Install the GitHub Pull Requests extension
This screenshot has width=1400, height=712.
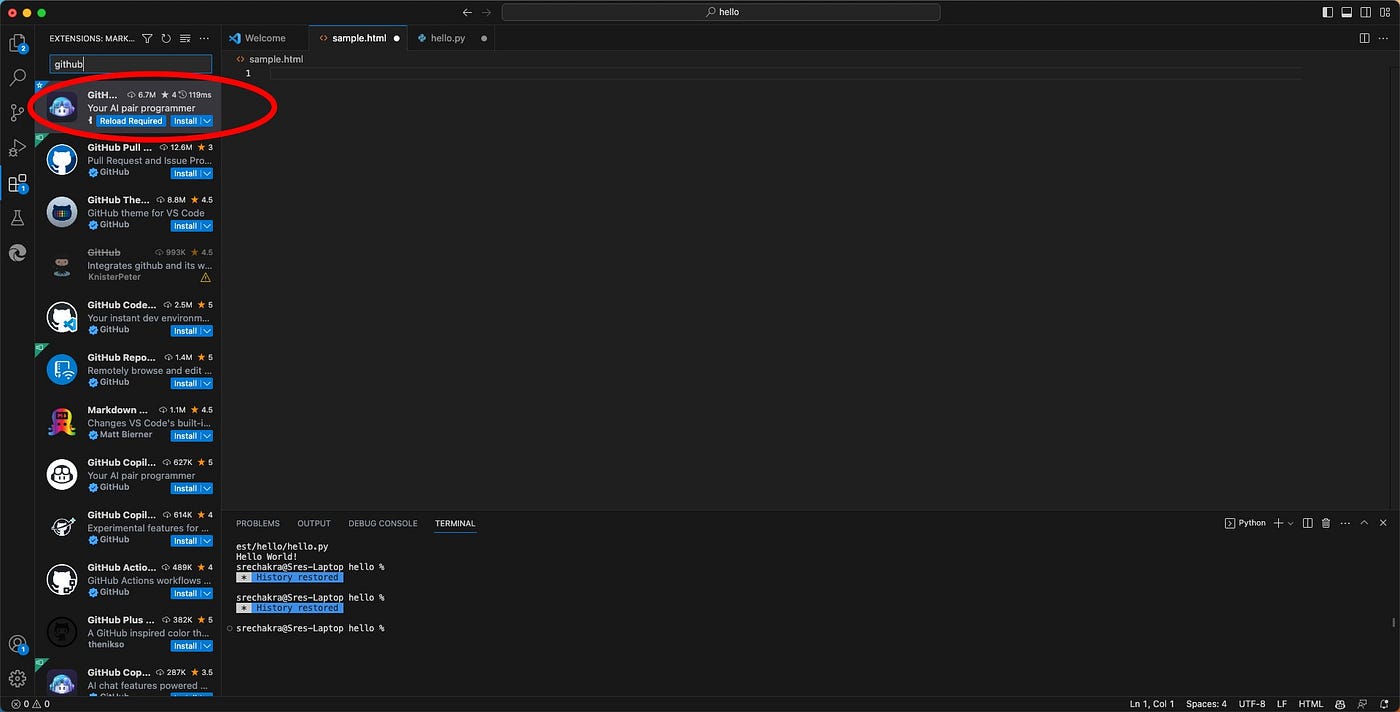(185, 173)
